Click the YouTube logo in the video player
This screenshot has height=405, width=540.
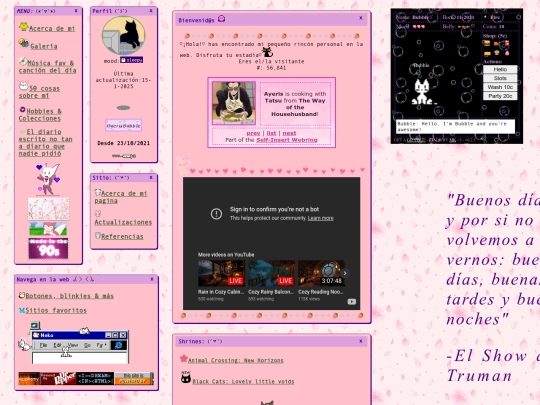[x=352, y=302]
